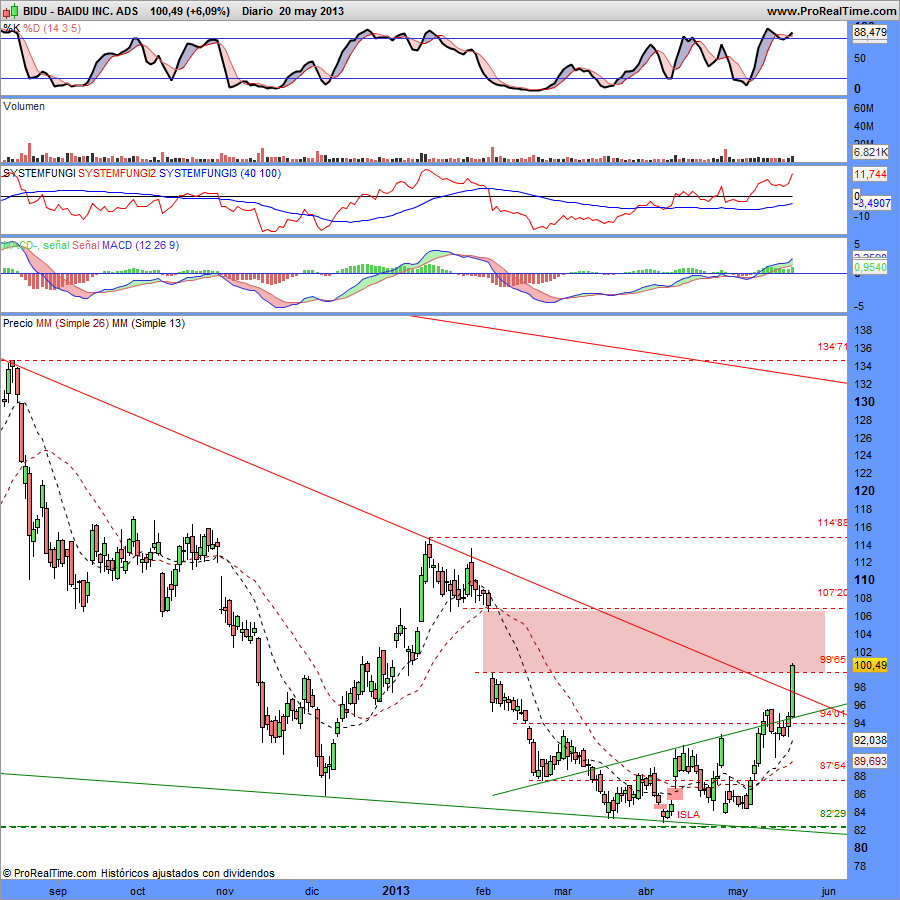Click the black SYSTEMFUNGI indicator label
Viewport: 900px width, 900px height.
(x=39, y=173)
